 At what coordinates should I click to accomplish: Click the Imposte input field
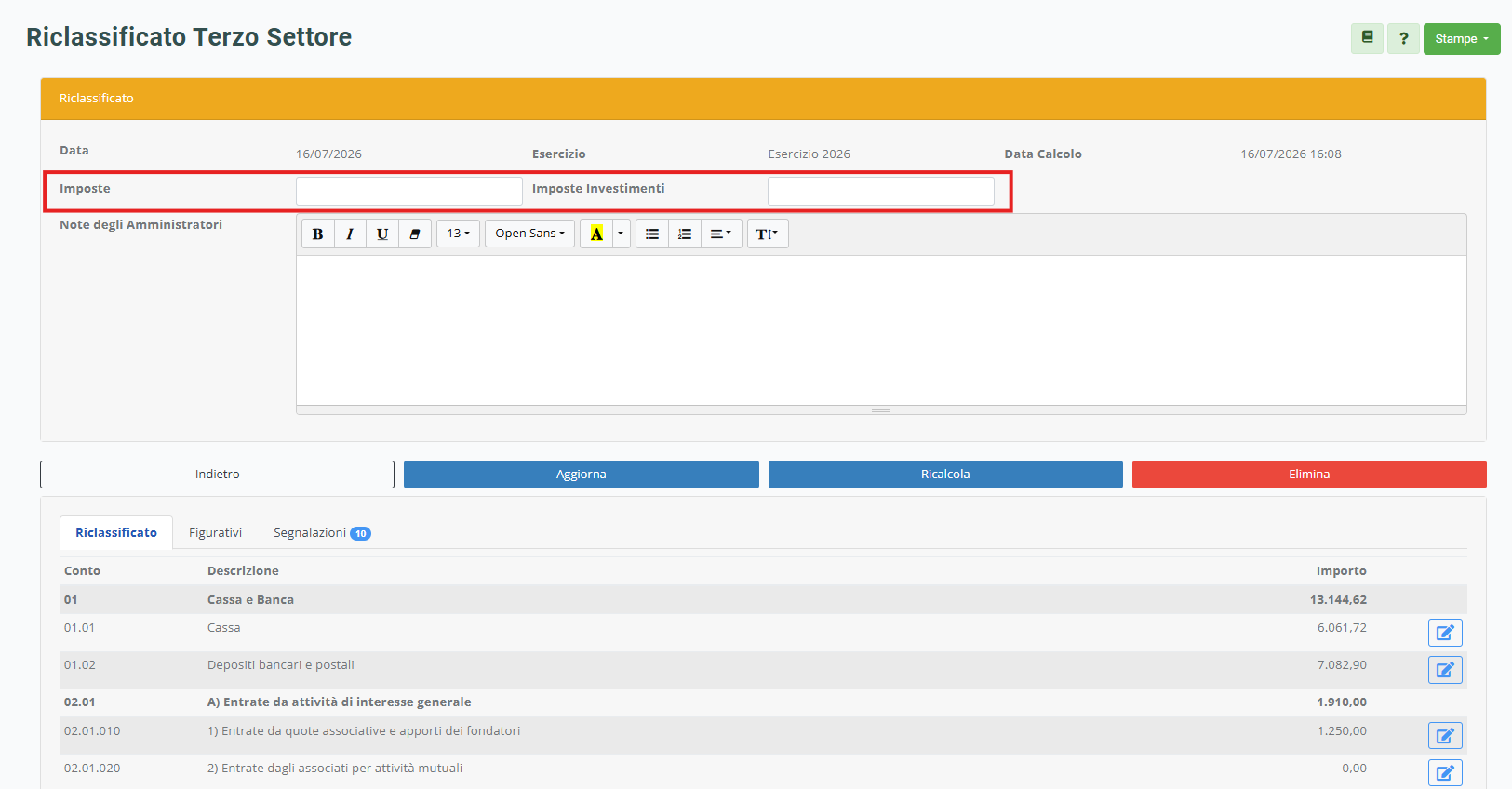[409, 191]
